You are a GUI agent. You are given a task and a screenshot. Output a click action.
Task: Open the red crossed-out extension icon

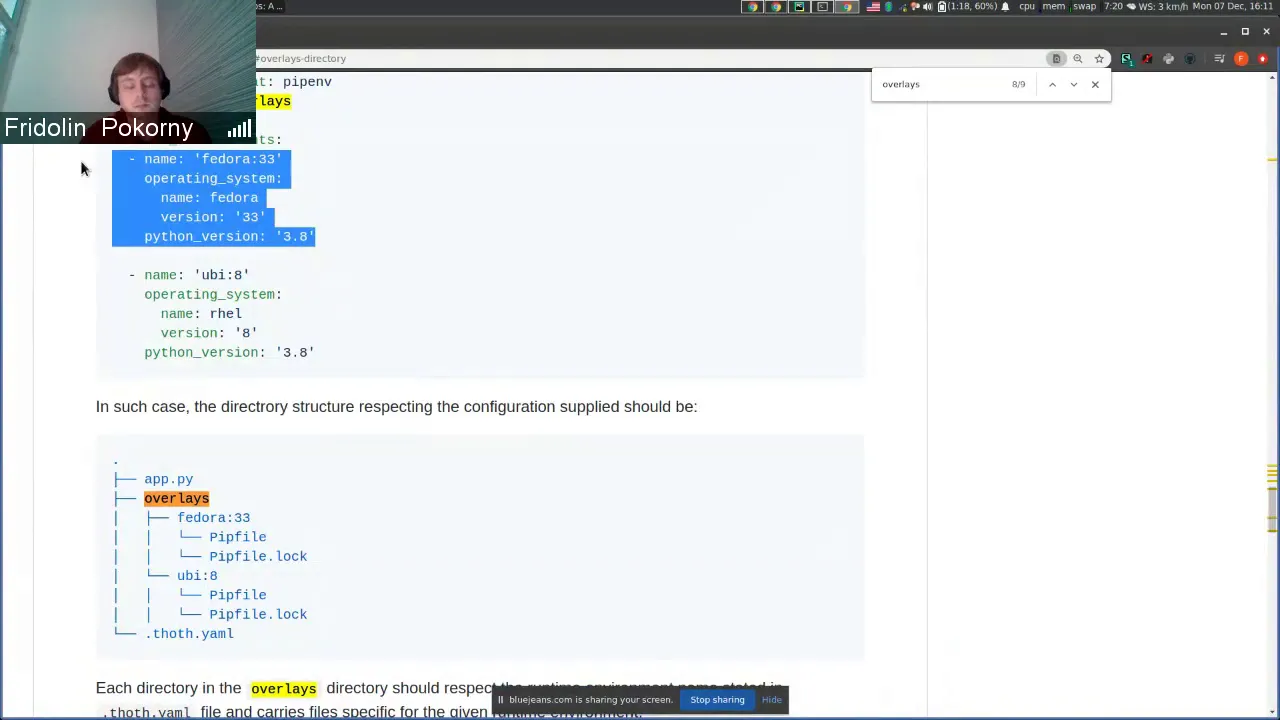pos(1147,59)
